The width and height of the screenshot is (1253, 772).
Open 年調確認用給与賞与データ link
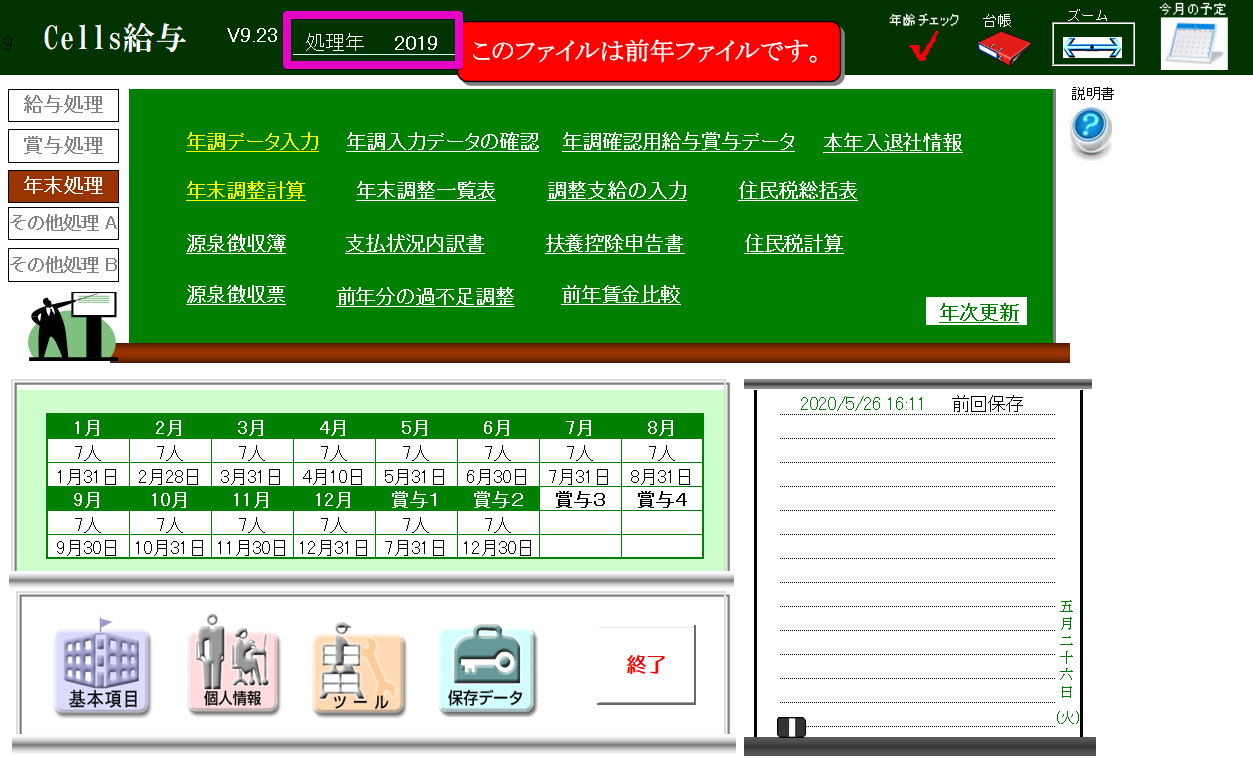[x=679, y=142]
